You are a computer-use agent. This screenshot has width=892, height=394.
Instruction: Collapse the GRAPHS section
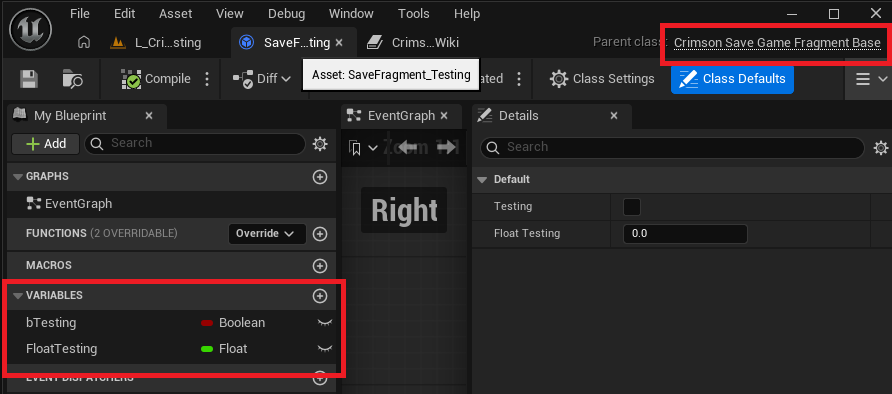pyautogui.click(x=18, y=177)
